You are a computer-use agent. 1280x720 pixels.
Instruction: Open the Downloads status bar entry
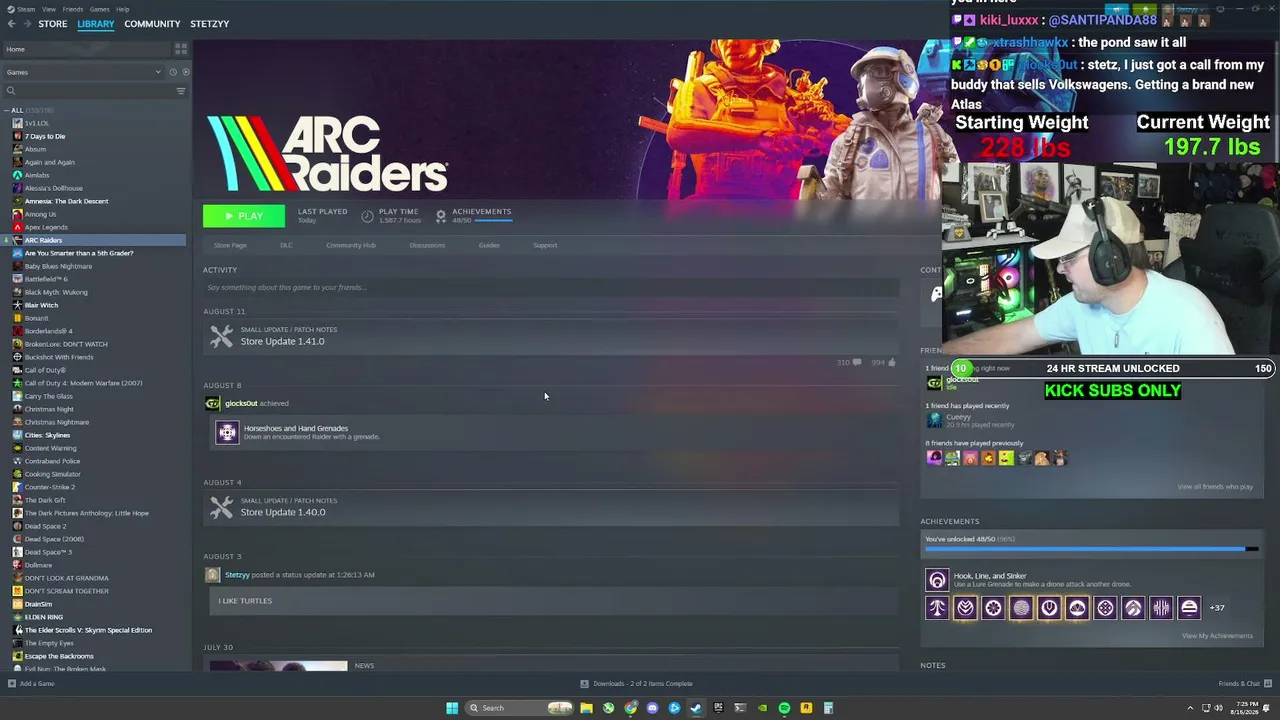coord(637,684)
